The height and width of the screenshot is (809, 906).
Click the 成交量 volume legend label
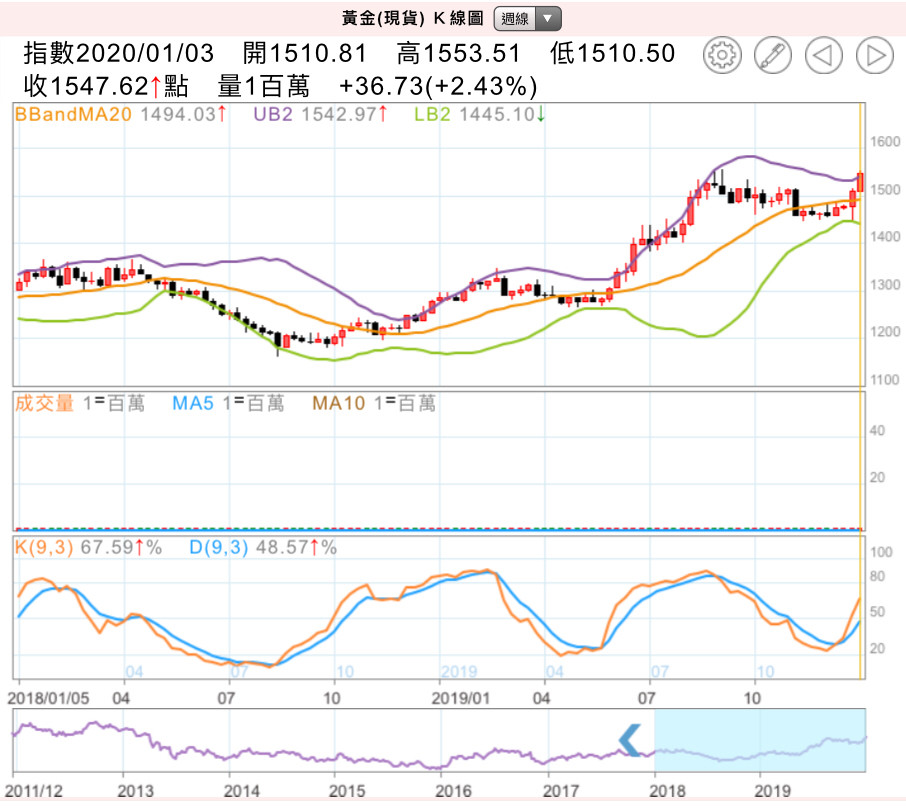pos(44,403)
